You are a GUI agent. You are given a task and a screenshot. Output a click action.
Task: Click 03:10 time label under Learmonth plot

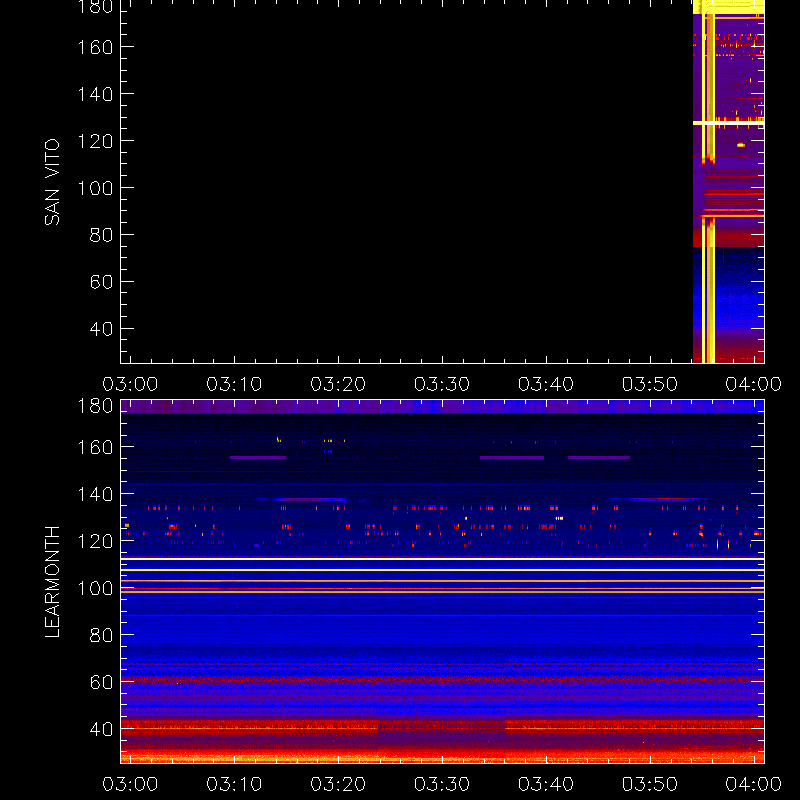pyautogui.click(x=234, y=784)
